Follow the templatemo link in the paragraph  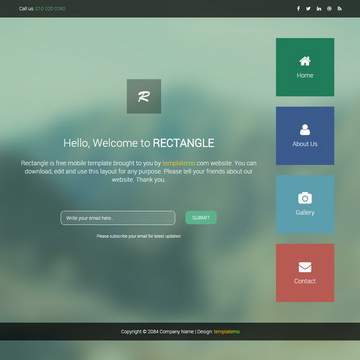pyautogui.click(x=179, y=163)
